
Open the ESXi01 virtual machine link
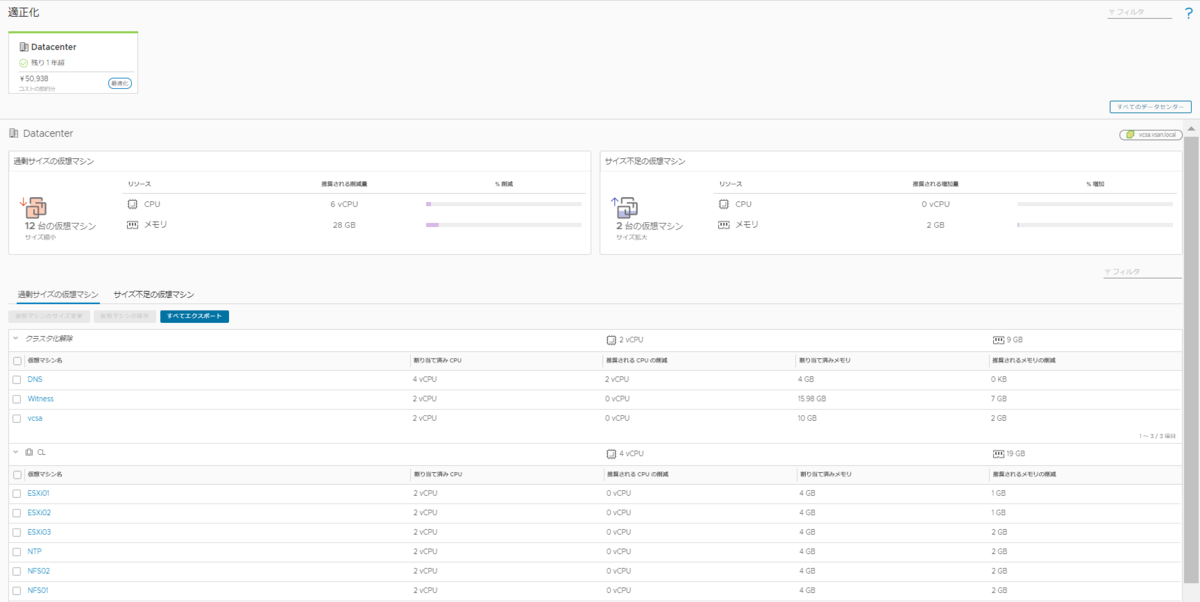point(39,493)
